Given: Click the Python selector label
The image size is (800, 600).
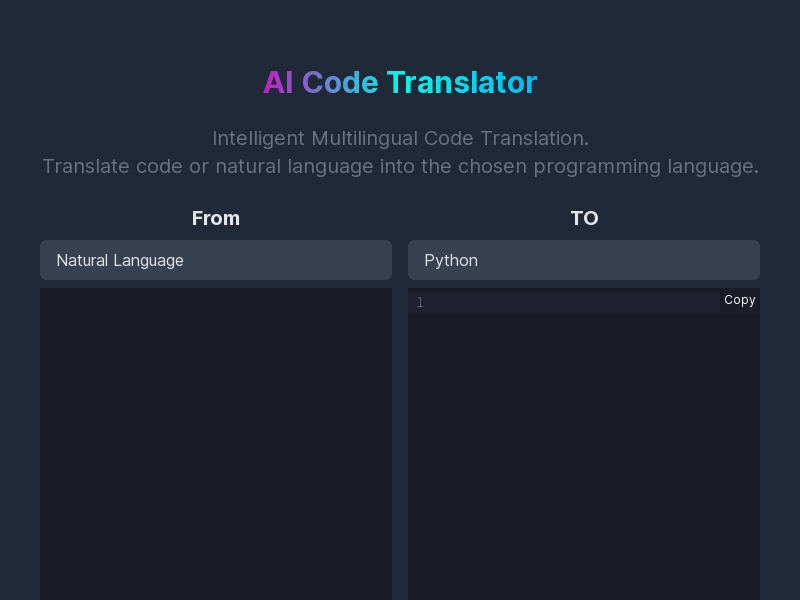Looking at the screenshot, I should (451, 260).
